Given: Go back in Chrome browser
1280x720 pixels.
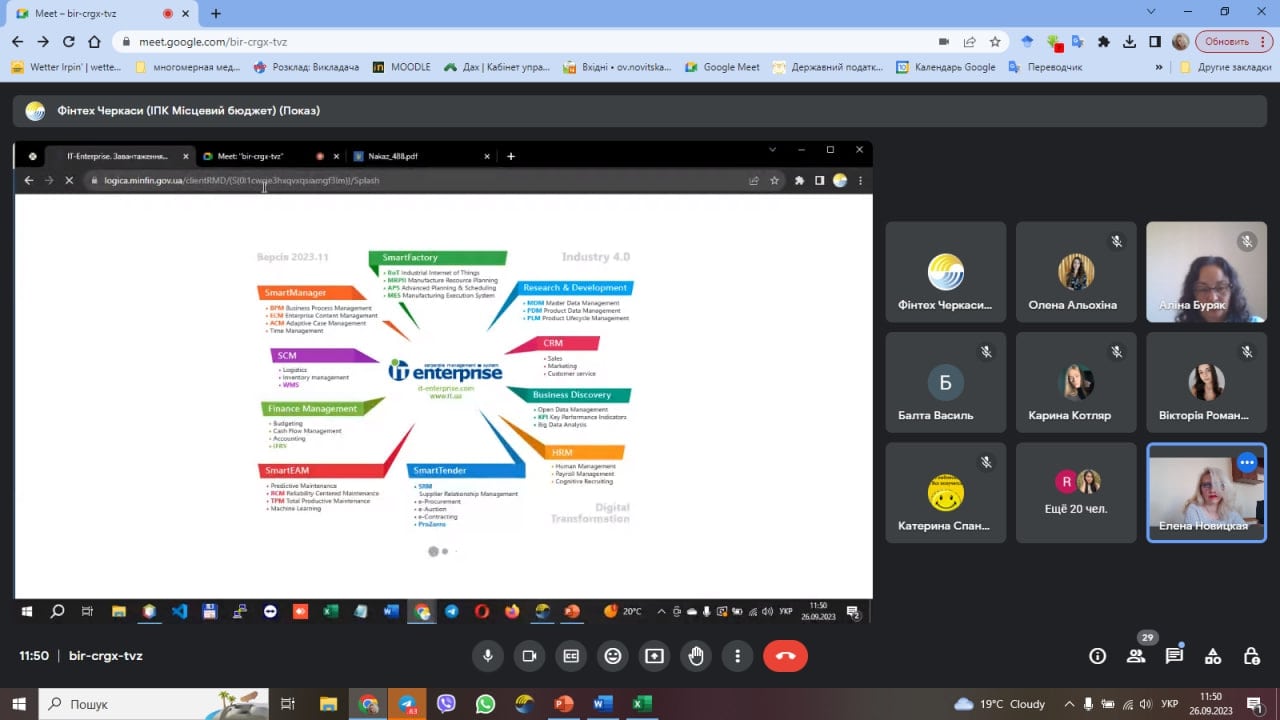Looking at the screenshot, I should click(x=17, y=42).
